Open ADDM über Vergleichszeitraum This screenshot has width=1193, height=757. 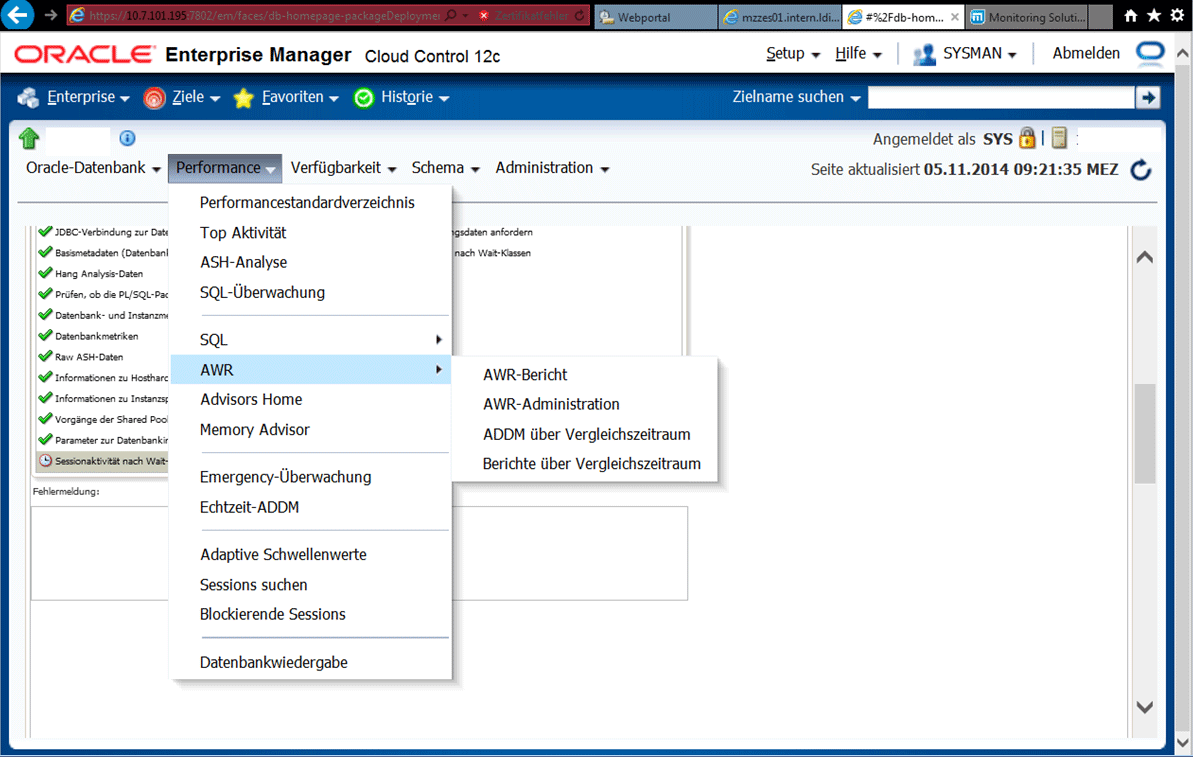[586, 434]
